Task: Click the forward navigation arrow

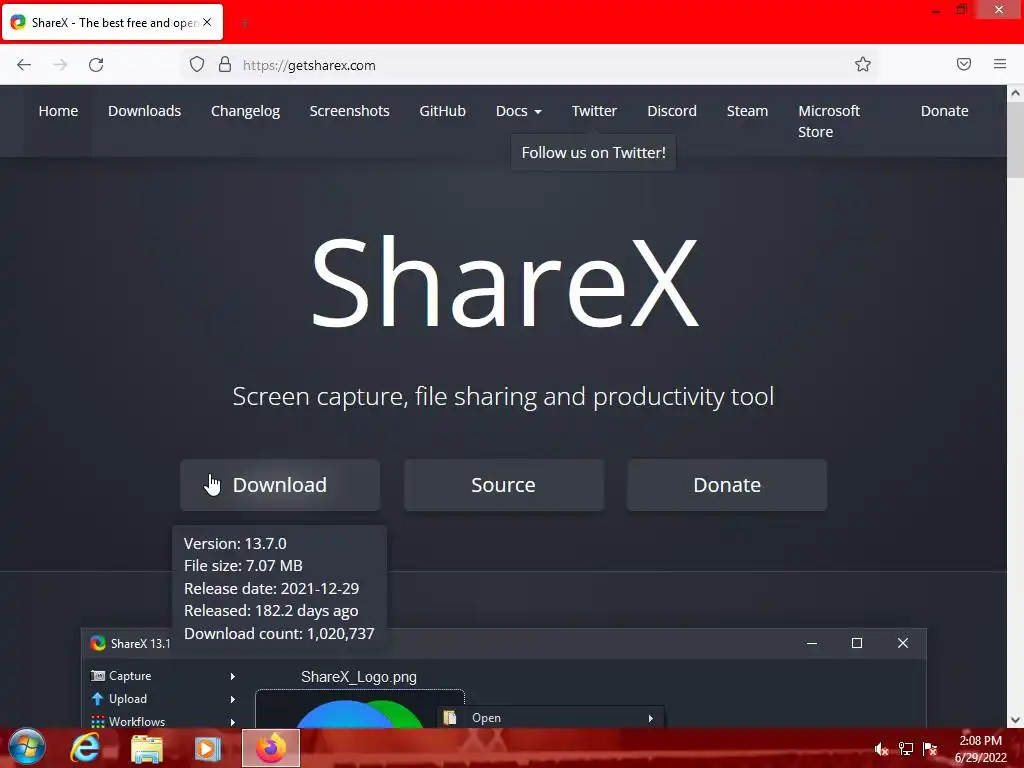Action: (x=60, y=65)
